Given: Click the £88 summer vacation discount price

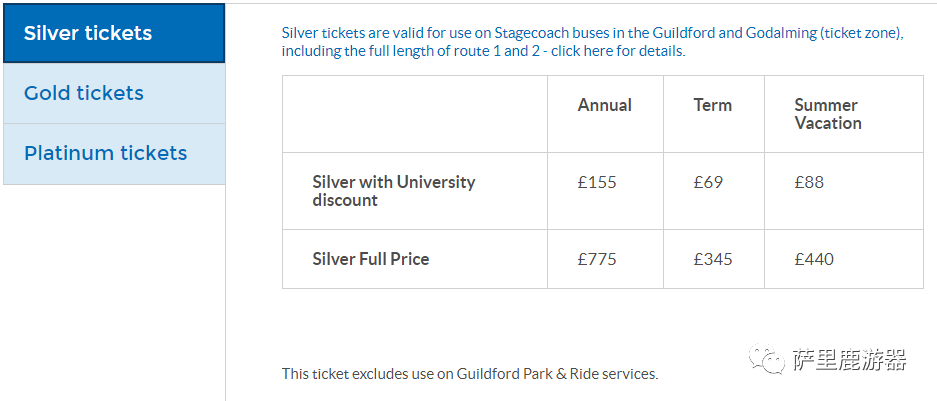Looking at the screenshot, I should [x=809, y=182].
